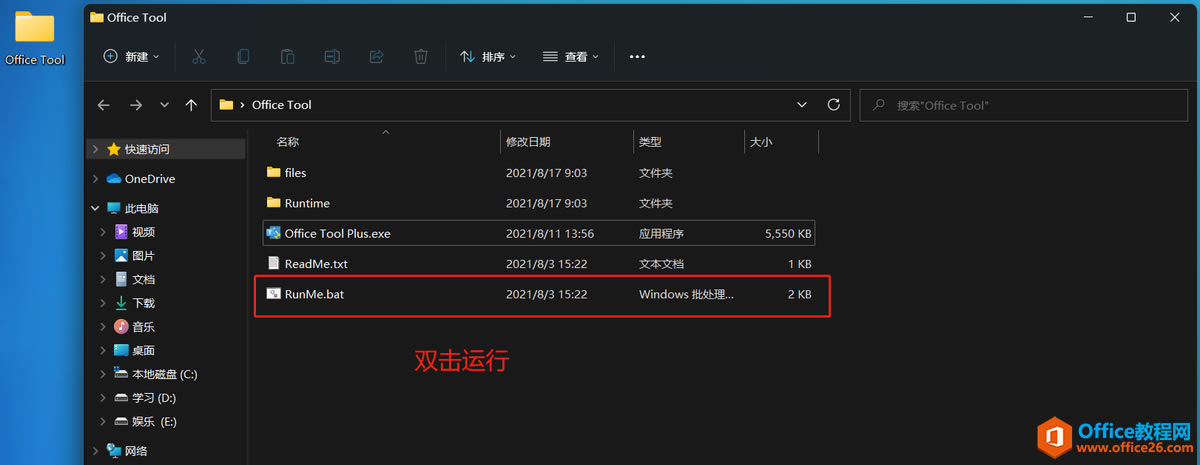Image resolution: width=1200 pixels, height=465 pixels.
Task: Click the Cut scissors icon in toolbar
Action: 198,57
